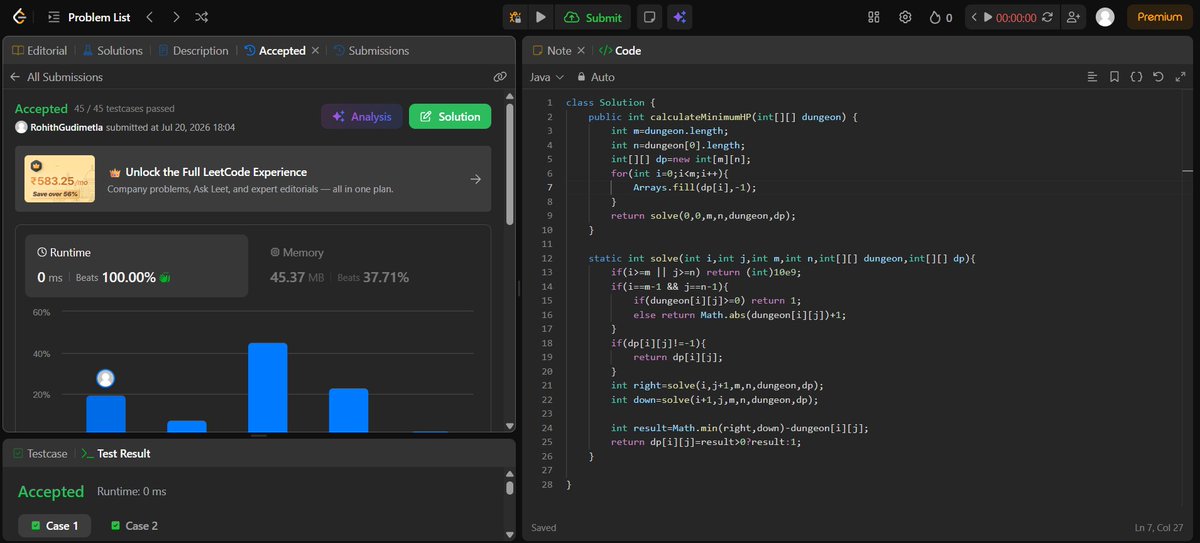Open the Analysis button
Viewport: 1200px width, 543px height.
(362, 116)
